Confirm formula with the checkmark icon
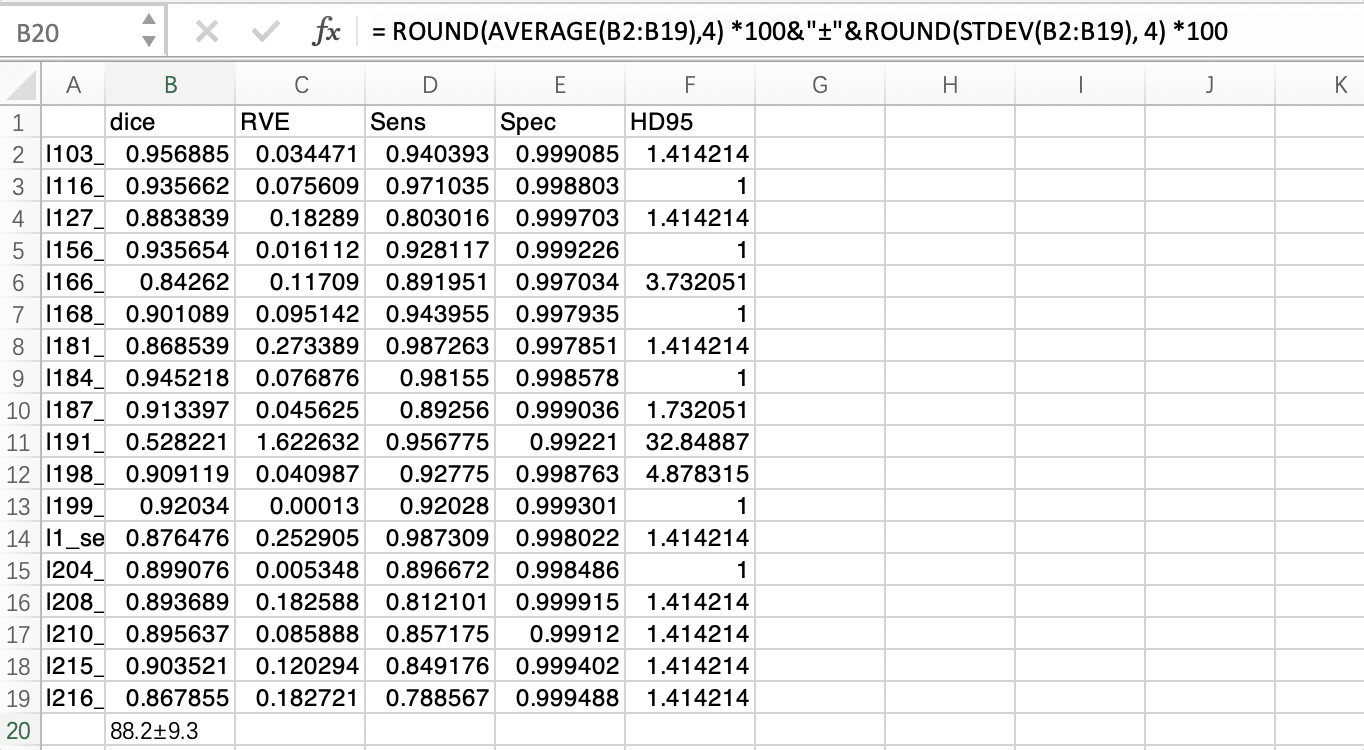Screen dimensions: 1364x750 pyautogui.click(x=266, y=32)
